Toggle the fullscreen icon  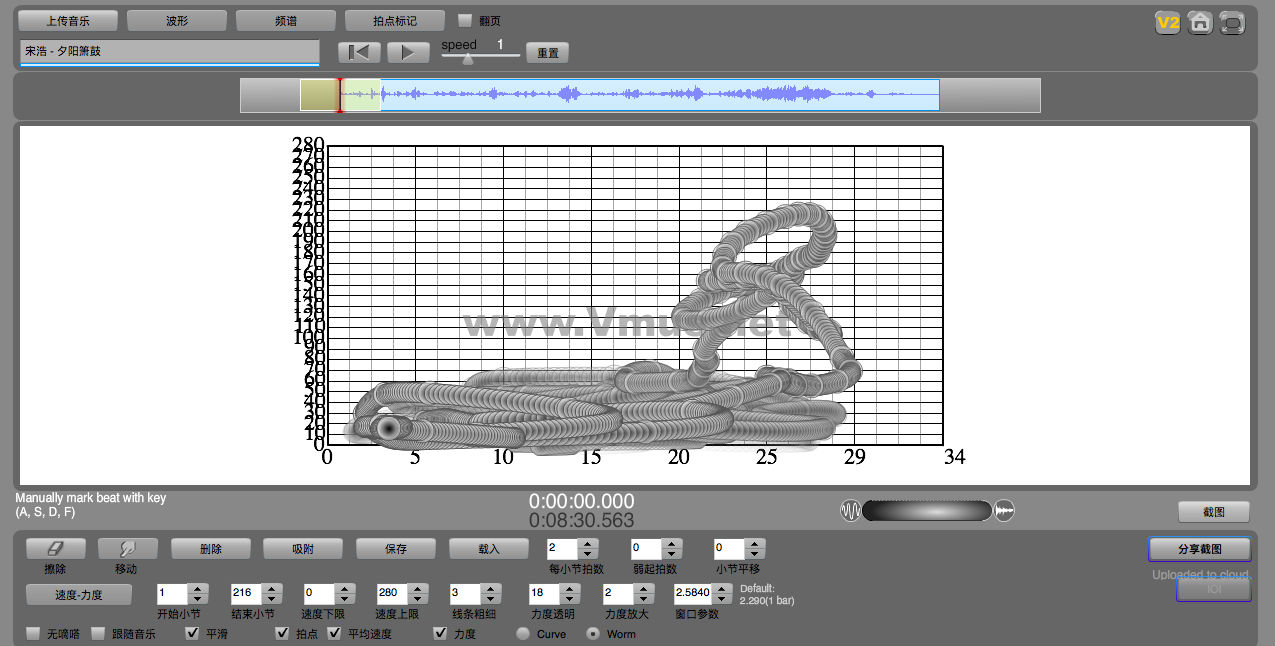pyautogui.click(x=1233, y=23)
